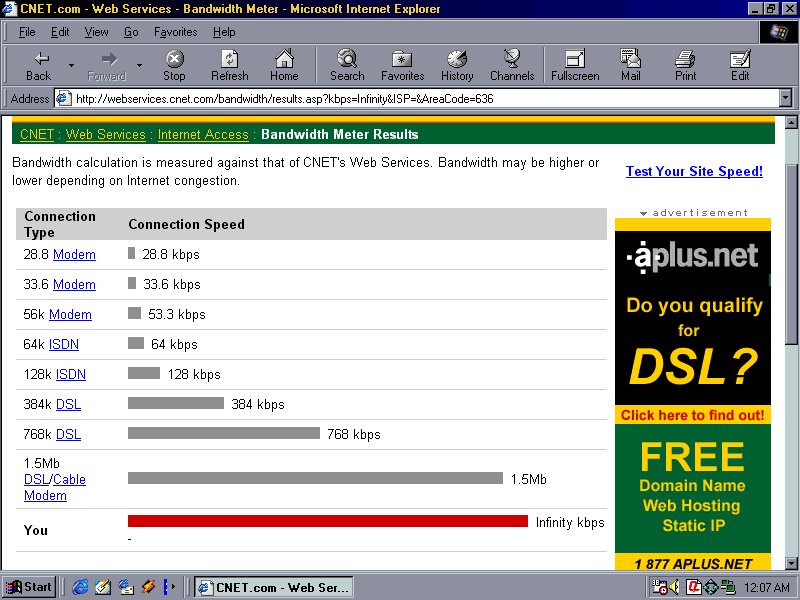800x600 pixels.
Task: Click the 'Infinity kbps' speed value
Action: 570,522
